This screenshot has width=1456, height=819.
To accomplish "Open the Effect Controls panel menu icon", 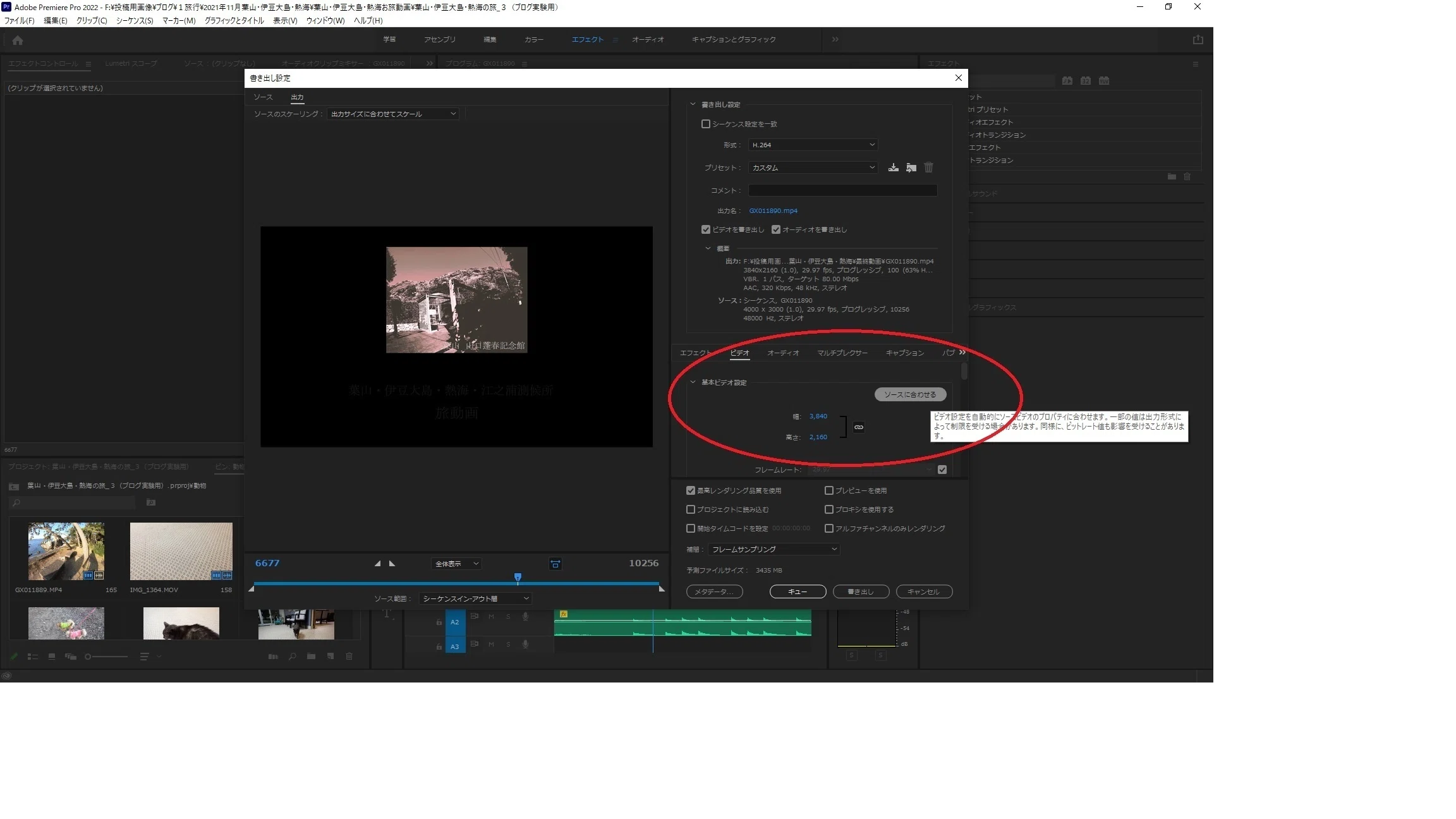I will pos(88,64).
